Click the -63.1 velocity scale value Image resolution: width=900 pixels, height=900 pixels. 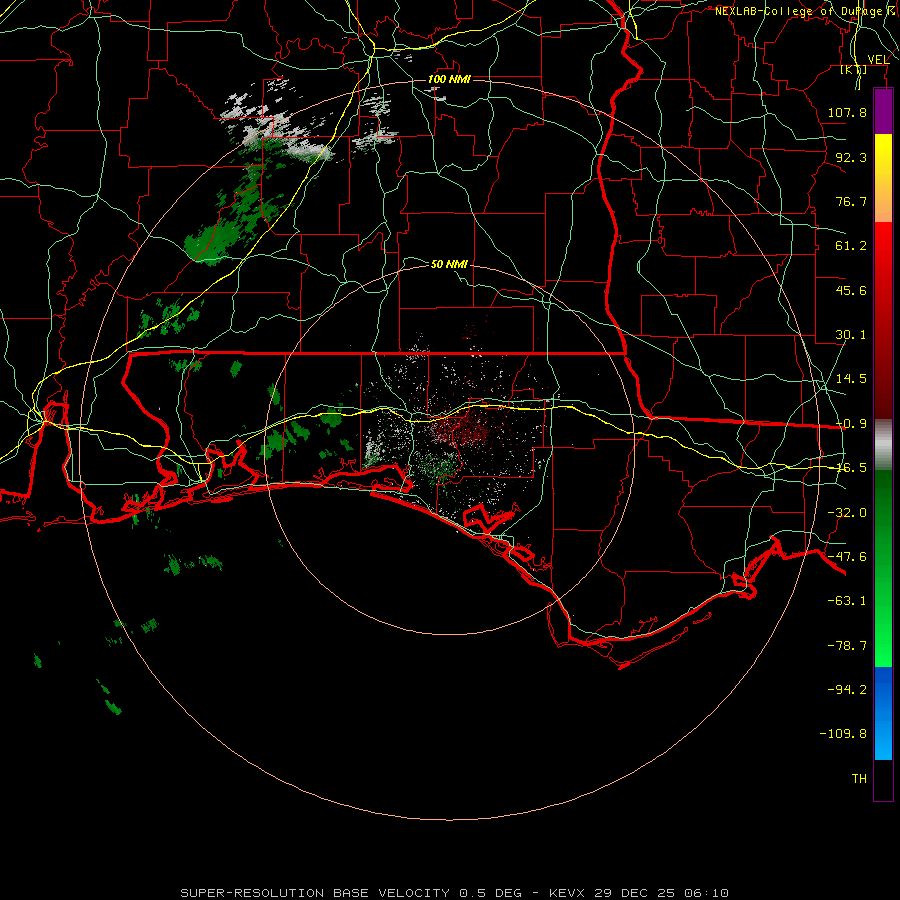847,601
